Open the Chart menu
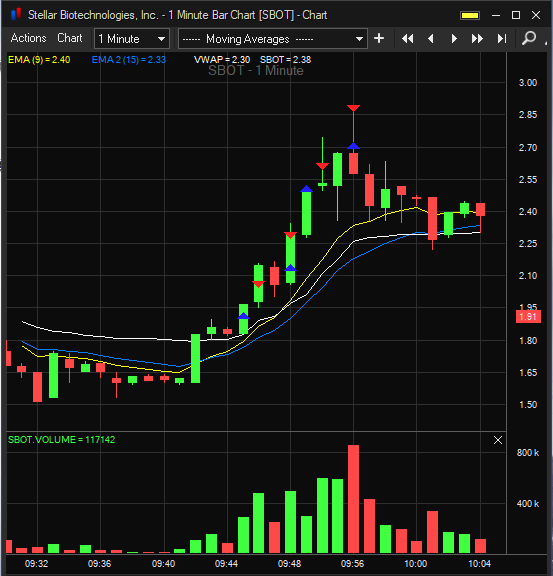 coord(70,38)
